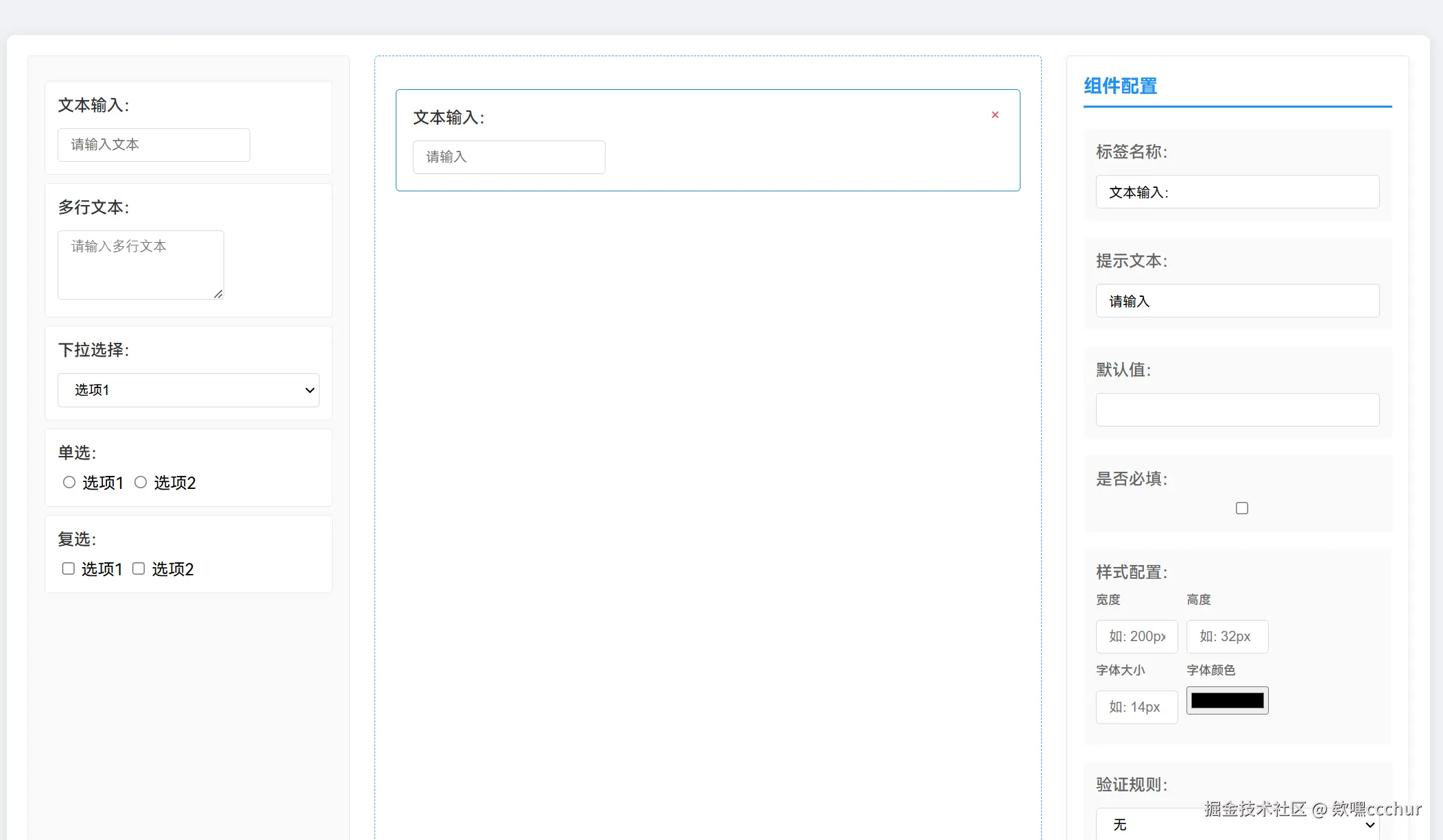1443x840 pixels.
Task: Select 选项2 radio button under 单选
Action: tap(141, 482)
